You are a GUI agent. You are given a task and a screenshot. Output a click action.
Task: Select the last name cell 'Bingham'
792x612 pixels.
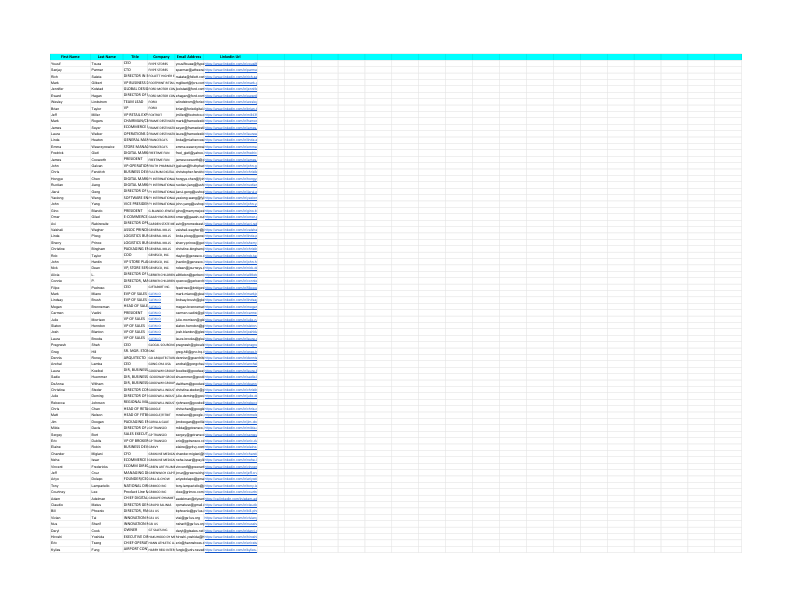(x=107, y=249)
